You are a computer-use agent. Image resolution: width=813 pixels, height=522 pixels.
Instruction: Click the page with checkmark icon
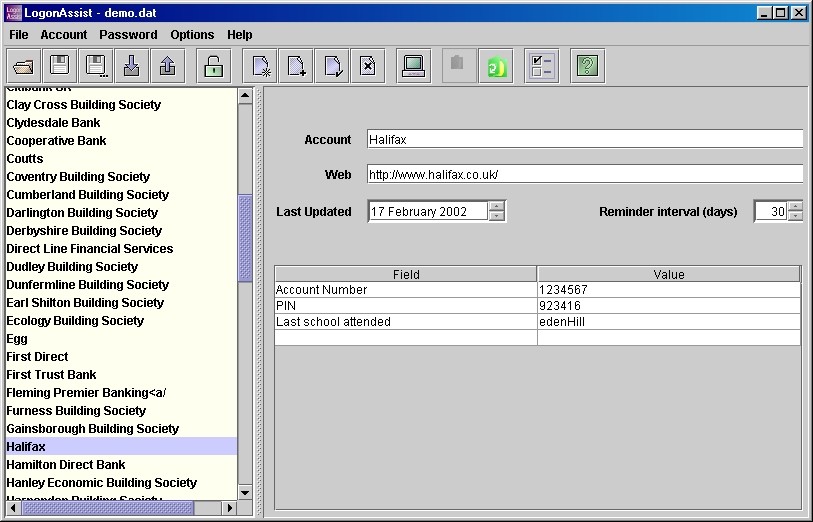pyautogui.click(x=332, y=66)
